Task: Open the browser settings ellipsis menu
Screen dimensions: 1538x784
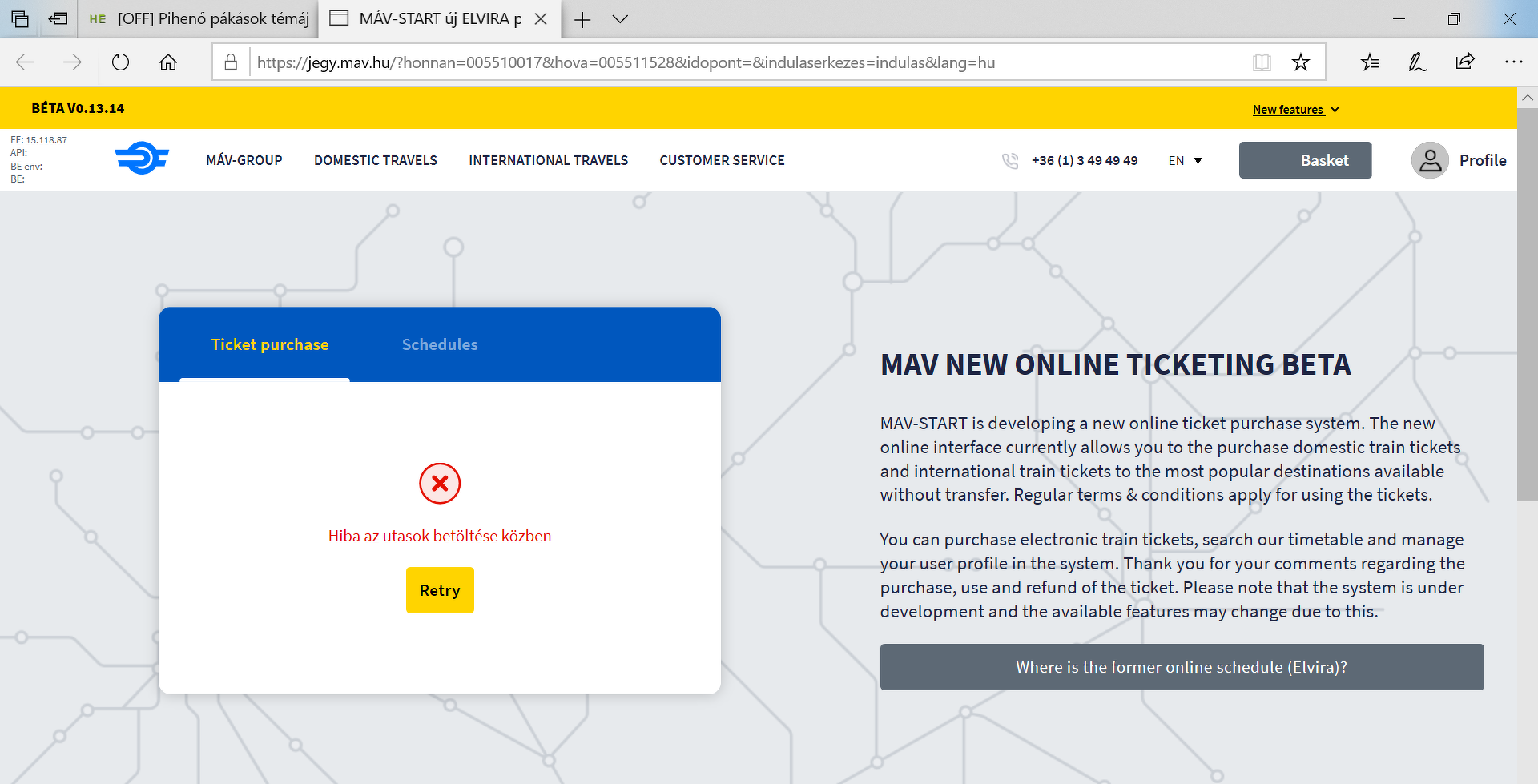Action: pyautogui.click(x=1513, y=62)
